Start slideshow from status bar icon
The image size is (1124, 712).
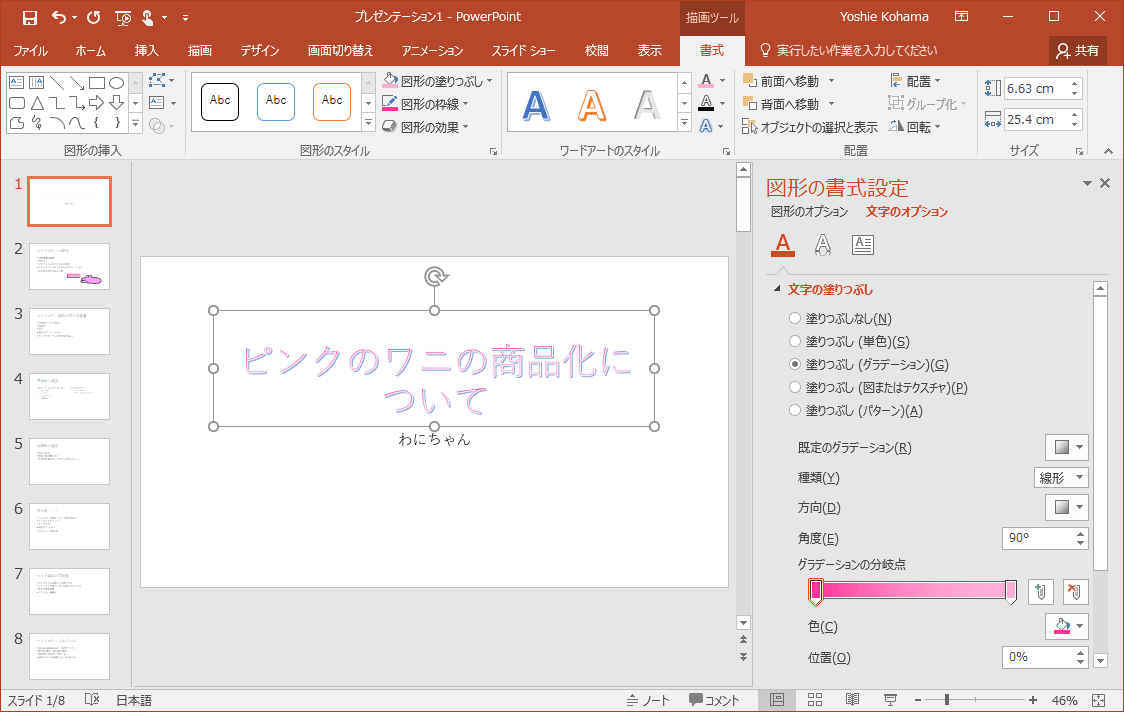click(890, 700)
